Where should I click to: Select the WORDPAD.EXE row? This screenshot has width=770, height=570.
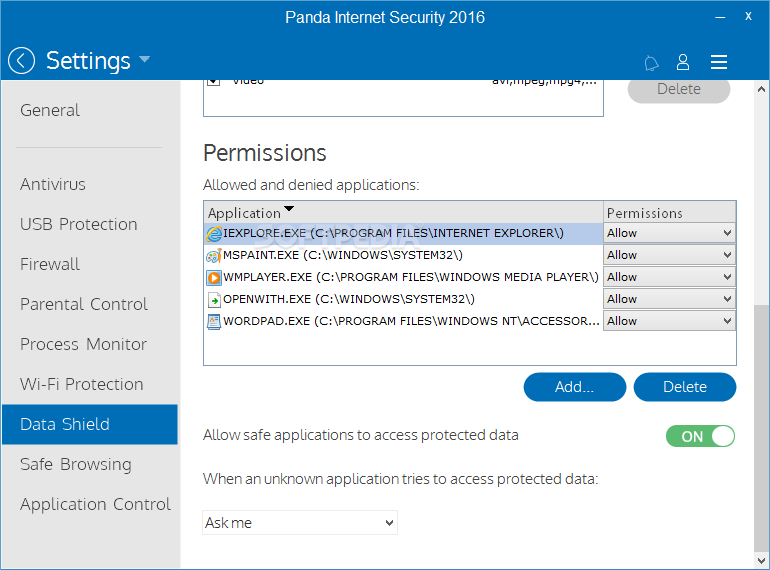(403, 321)
